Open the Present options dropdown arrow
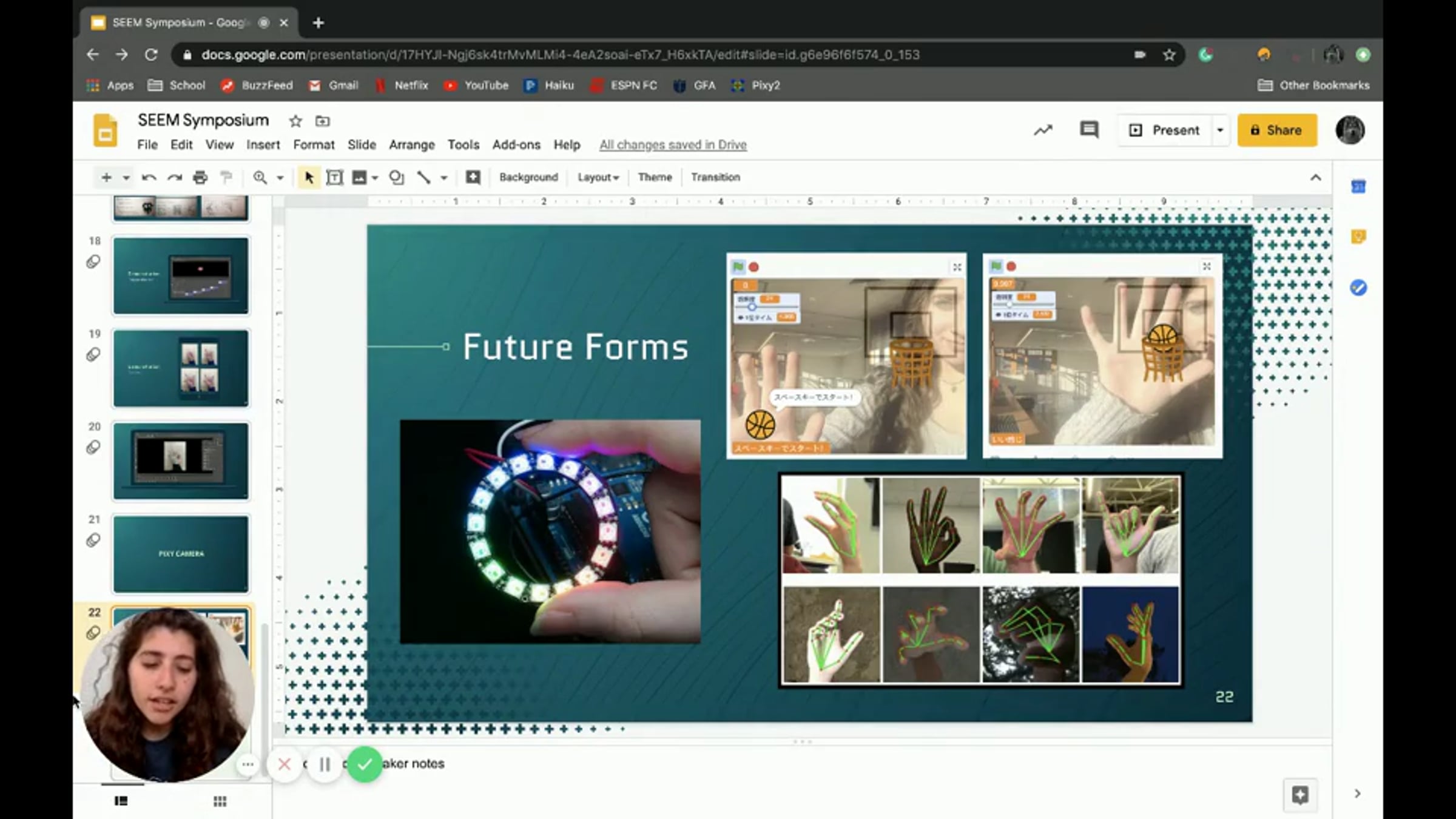Viewport: 1456px width, 819px height. 1219,130
